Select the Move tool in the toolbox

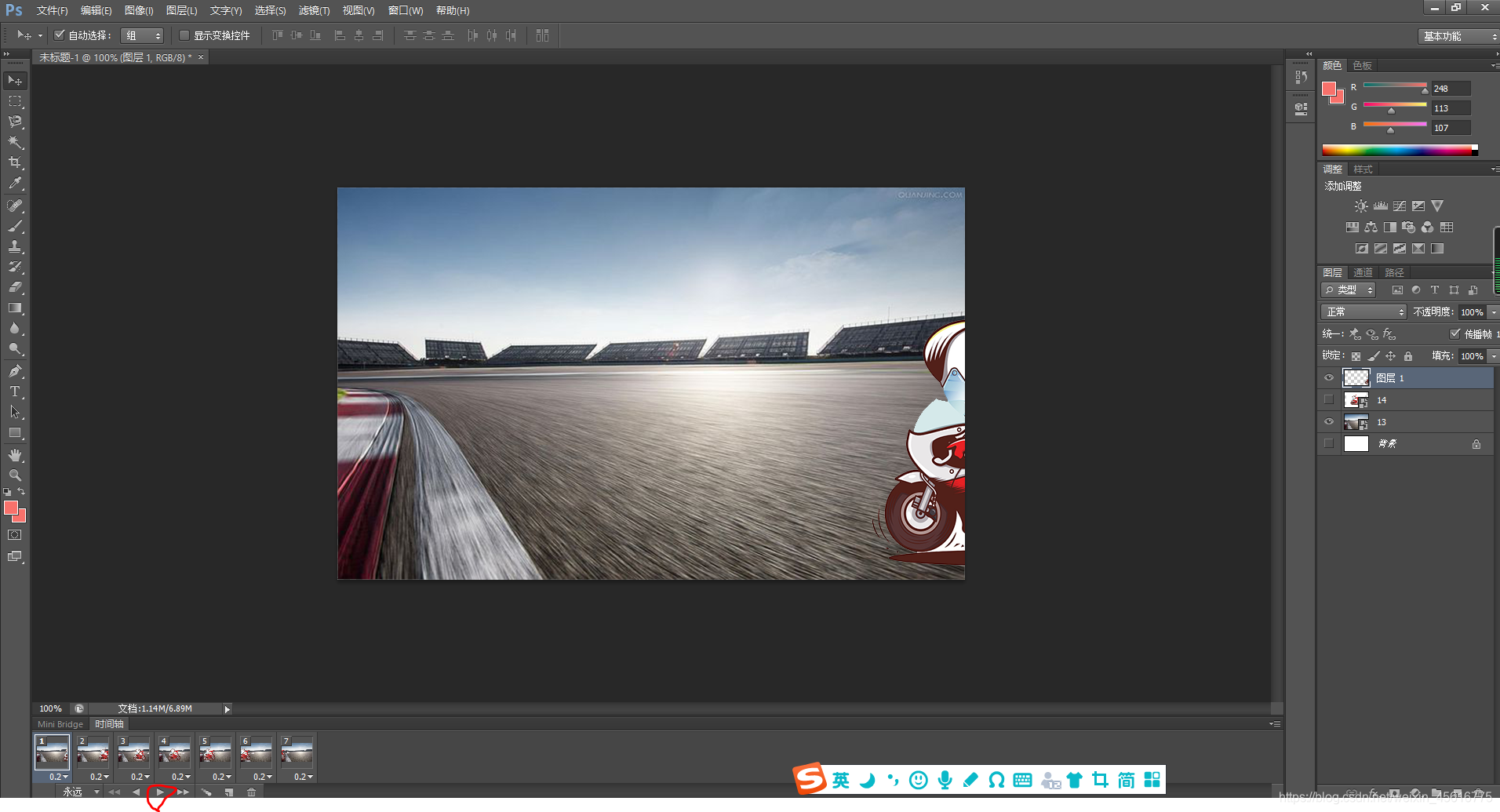(x=15, y=81)
